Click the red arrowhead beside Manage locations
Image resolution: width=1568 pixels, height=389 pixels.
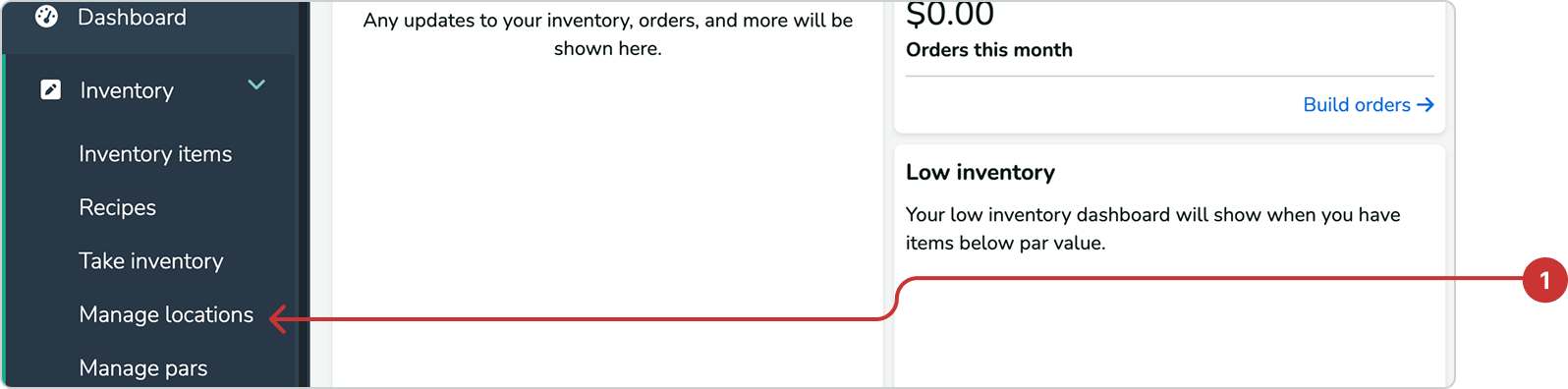tap(278, 318)
